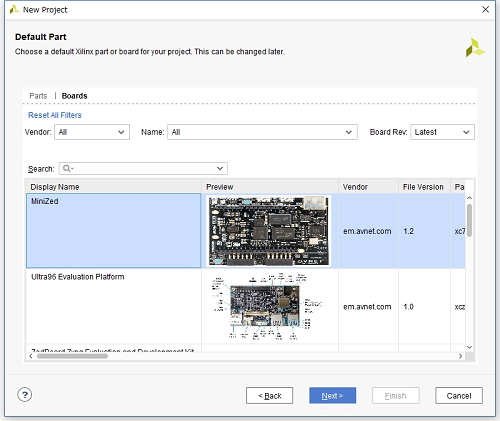Click the Next button

[332, 396]
